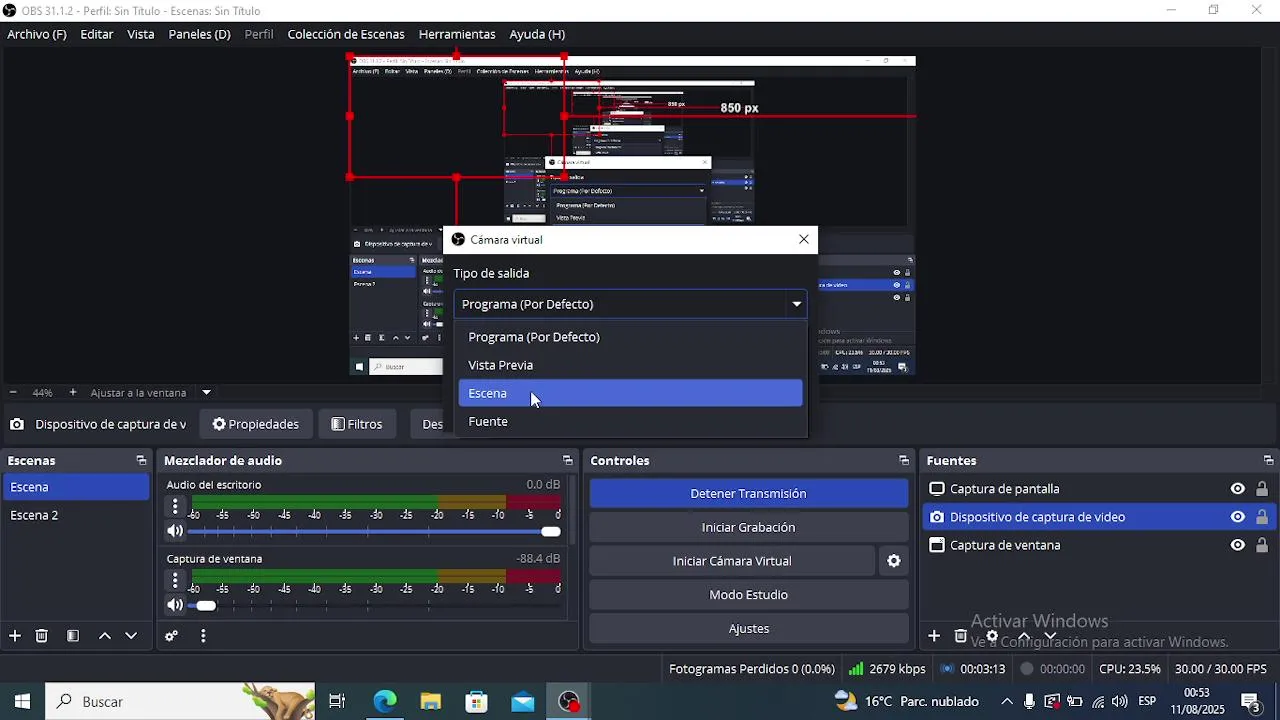Move source up in Fuentes panel
This screenshot has width=1280, height=720.
(1023, 636)
